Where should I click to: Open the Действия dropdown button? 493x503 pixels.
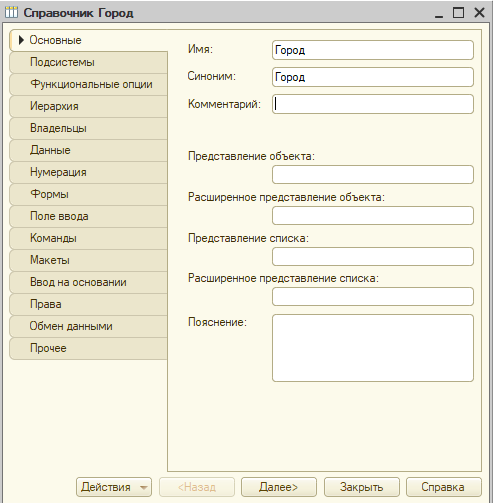click(x=114, y=487)
